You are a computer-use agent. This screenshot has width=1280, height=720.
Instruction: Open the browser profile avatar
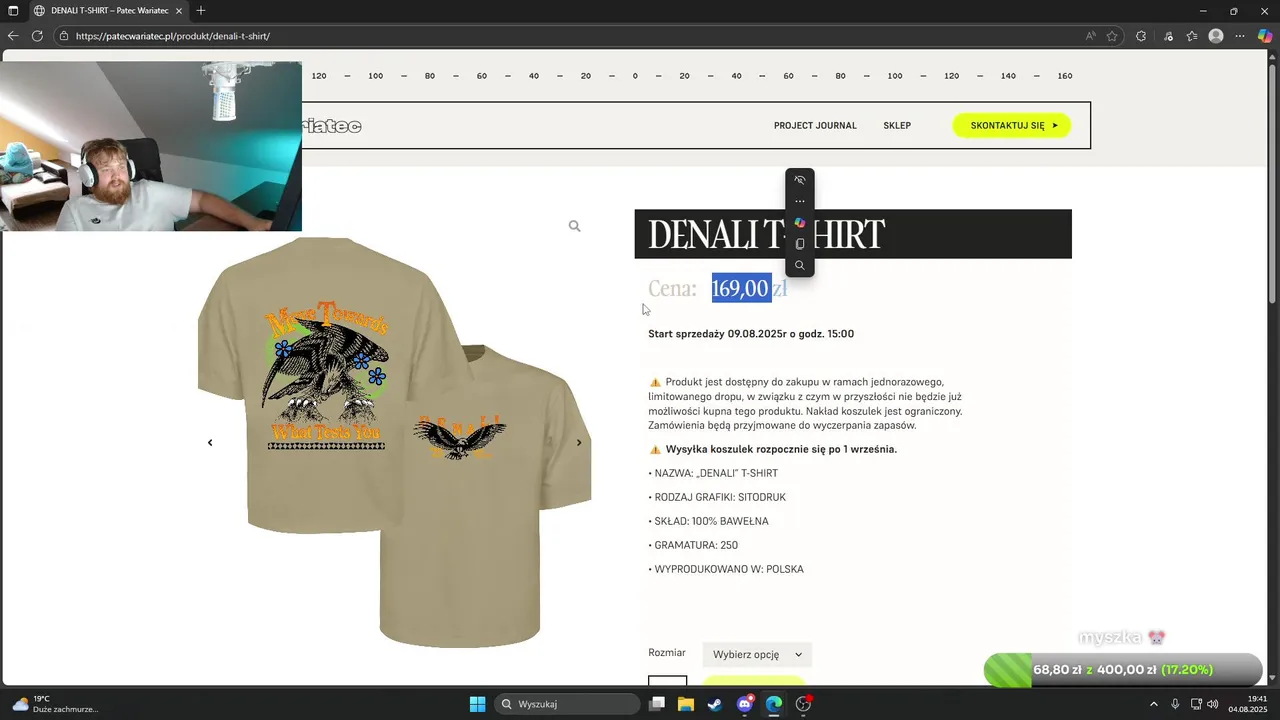point(1216,36)
